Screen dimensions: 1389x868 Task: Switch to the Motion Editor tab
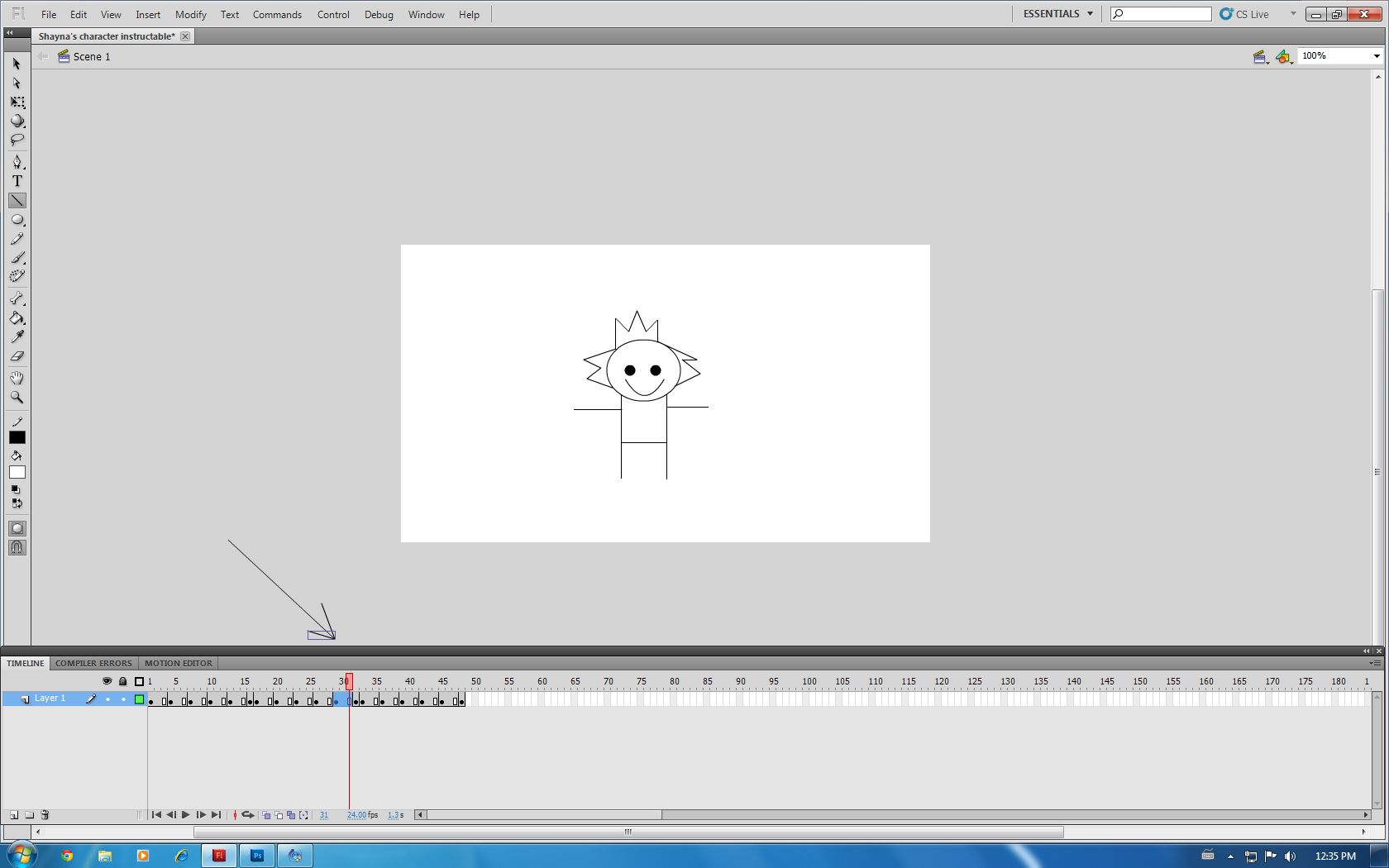[178, 663]
